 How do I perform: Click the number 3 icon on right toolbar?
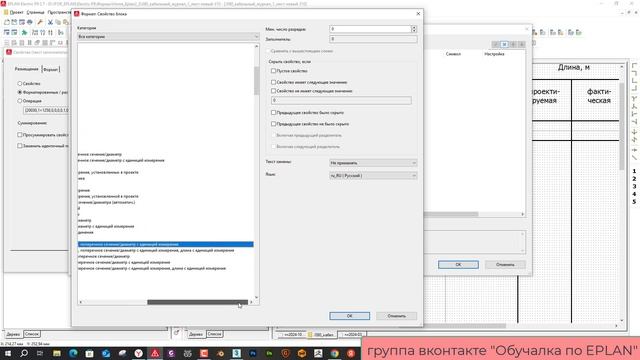coord(634,186)
